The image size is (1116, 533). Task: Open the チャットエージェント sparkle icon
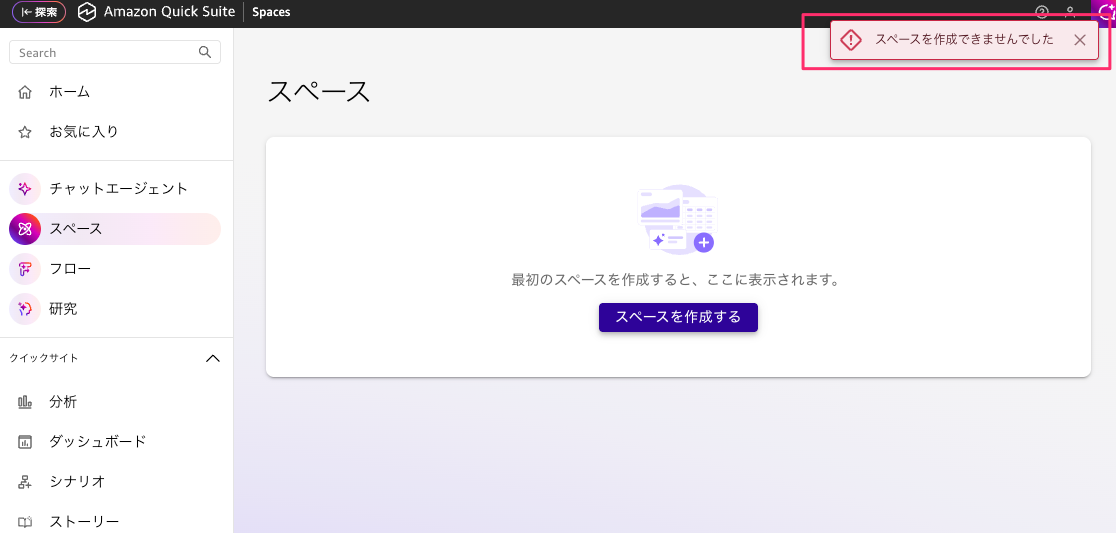pos(25,189)
